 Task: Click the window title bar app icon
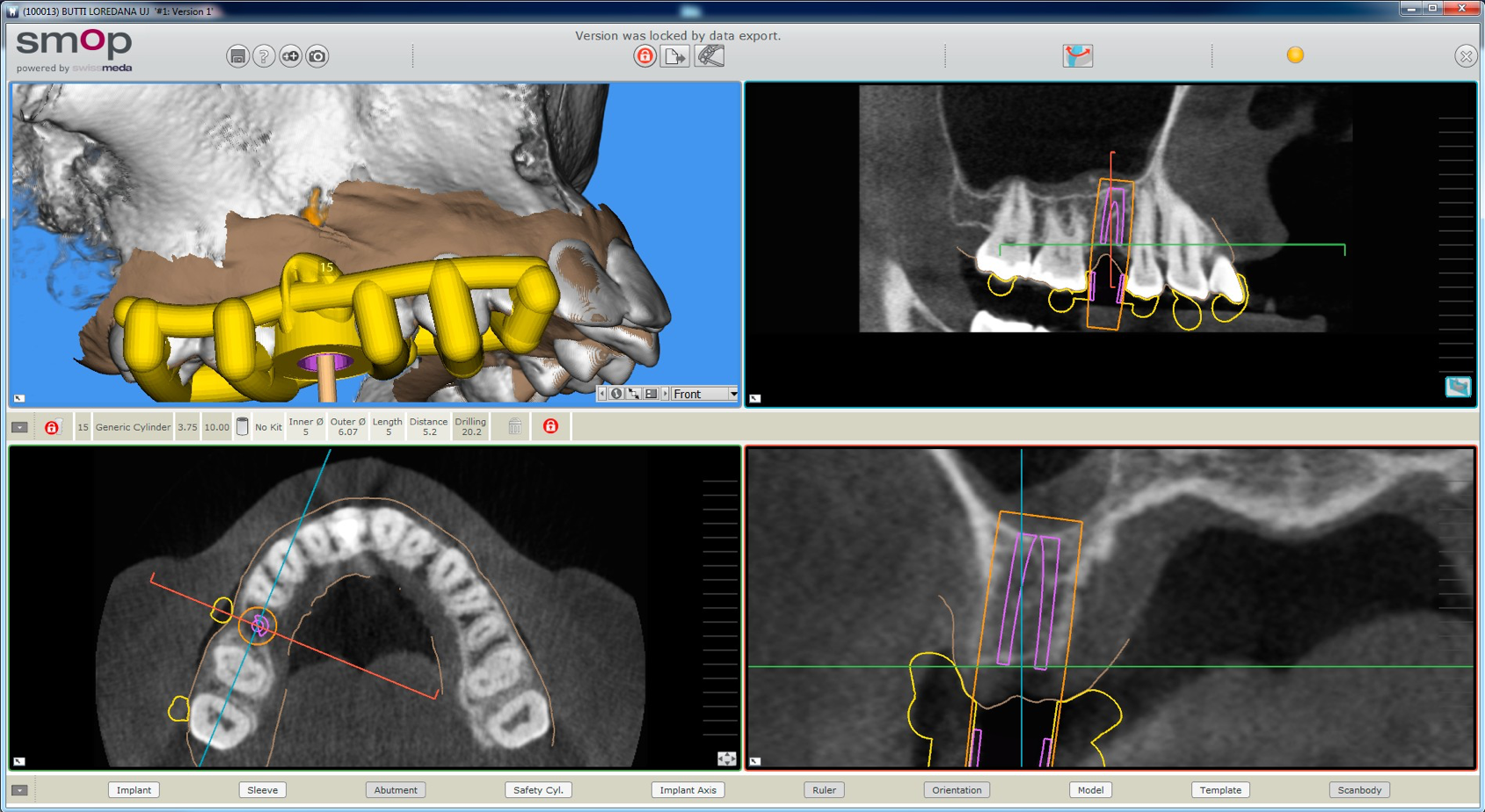click(x=11, y=11)
